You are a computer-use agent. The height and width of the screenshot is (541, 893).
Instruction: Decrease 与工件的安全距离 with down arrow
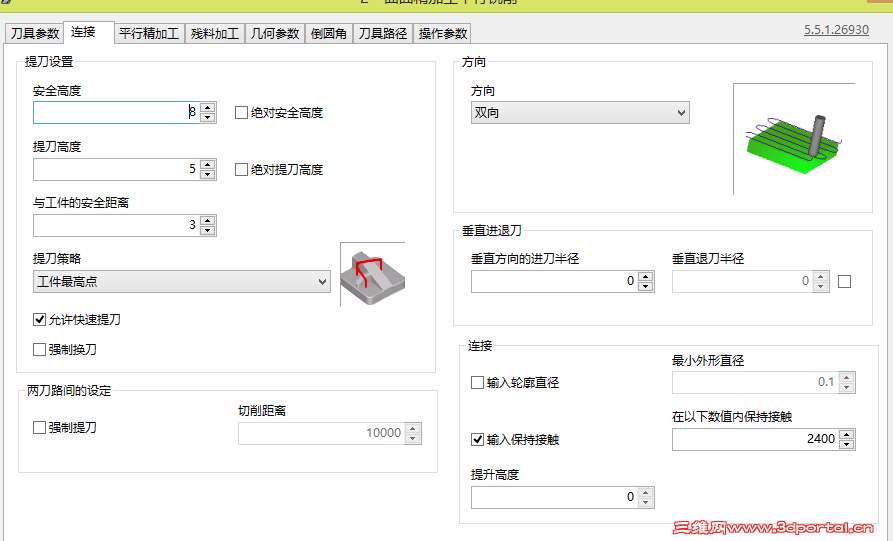pyautogui.click(x=208, y=230)
